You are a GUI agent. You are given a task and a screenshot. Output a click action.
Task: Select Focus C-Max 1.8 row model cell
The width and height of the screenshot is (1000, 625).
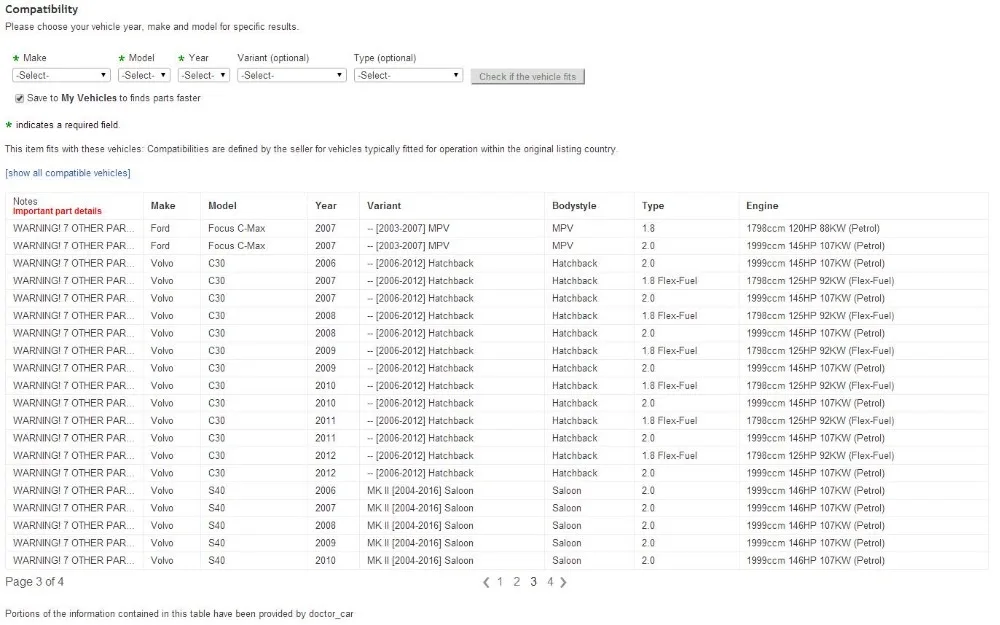(x=237, y=228)
